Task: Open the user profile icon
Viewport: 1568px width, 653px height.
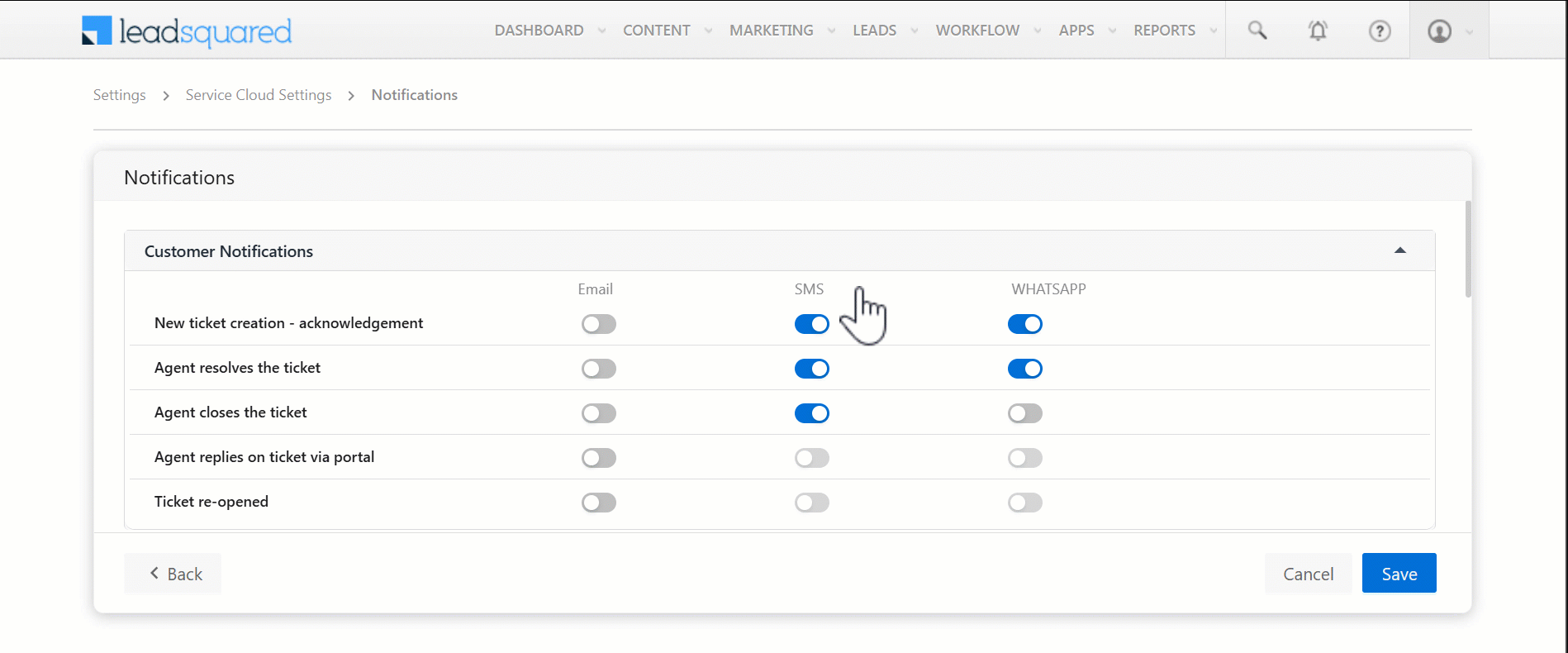Action: pos(1439,31)
